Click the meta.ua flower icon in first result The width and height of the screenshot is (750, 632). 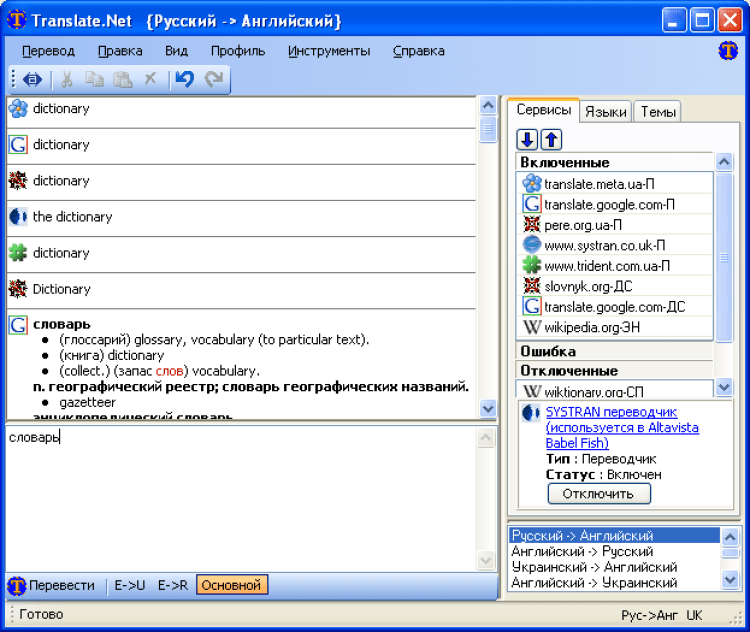tap(18, 109)
